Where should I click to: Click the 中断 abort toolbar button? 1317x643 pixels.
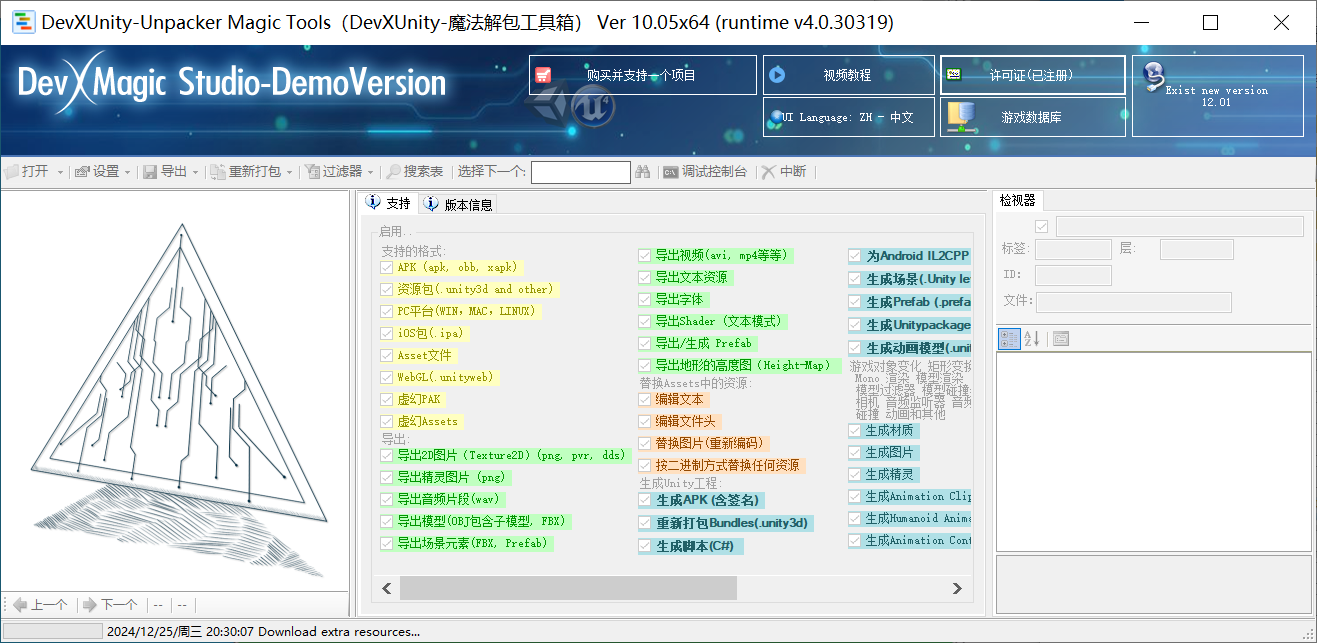pyautogui.click(x=784, y=172)
